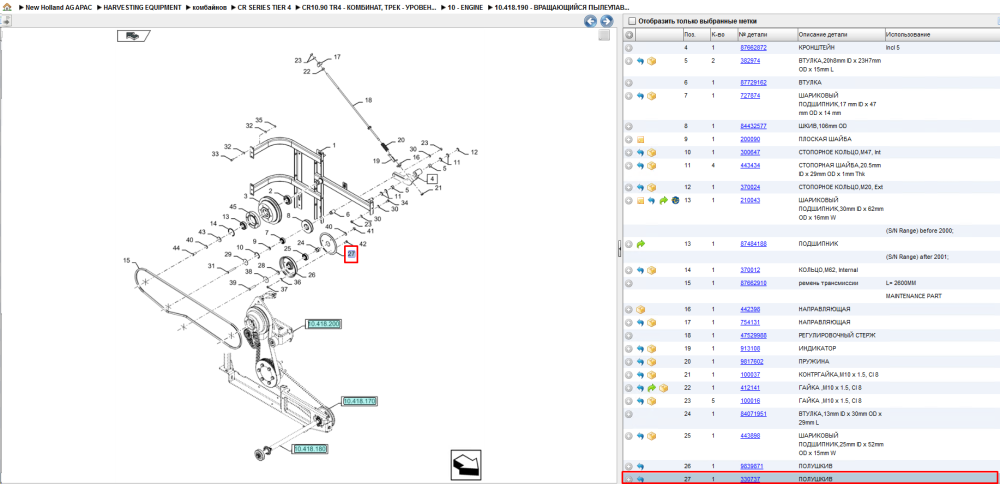Open the 10.418.170 diagram reference label
This screenshot has width=1000, height=484.
359,401
